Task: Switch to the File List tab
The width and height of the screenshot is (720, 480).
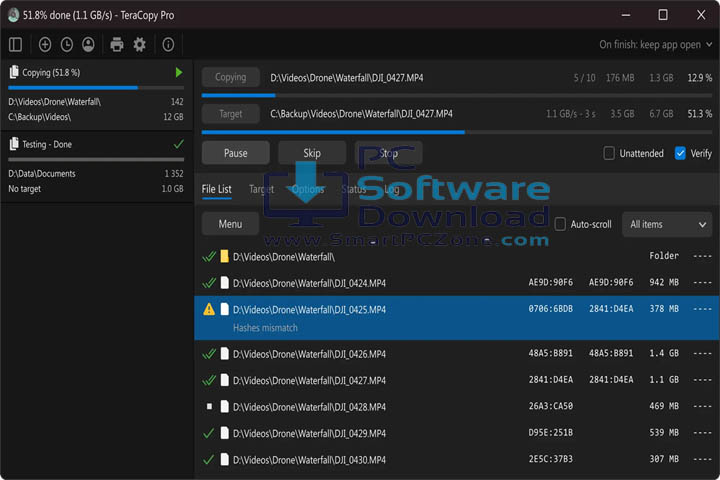Action: [x=216, y=189]
